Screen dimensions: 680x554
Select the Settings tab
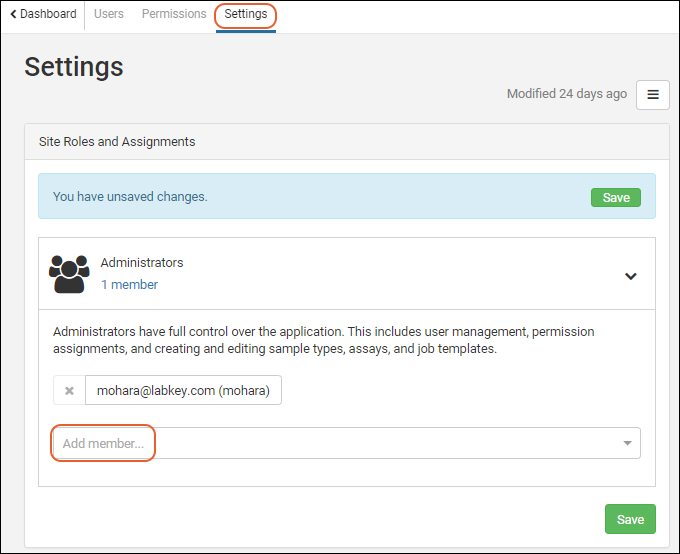coord(246,14)
